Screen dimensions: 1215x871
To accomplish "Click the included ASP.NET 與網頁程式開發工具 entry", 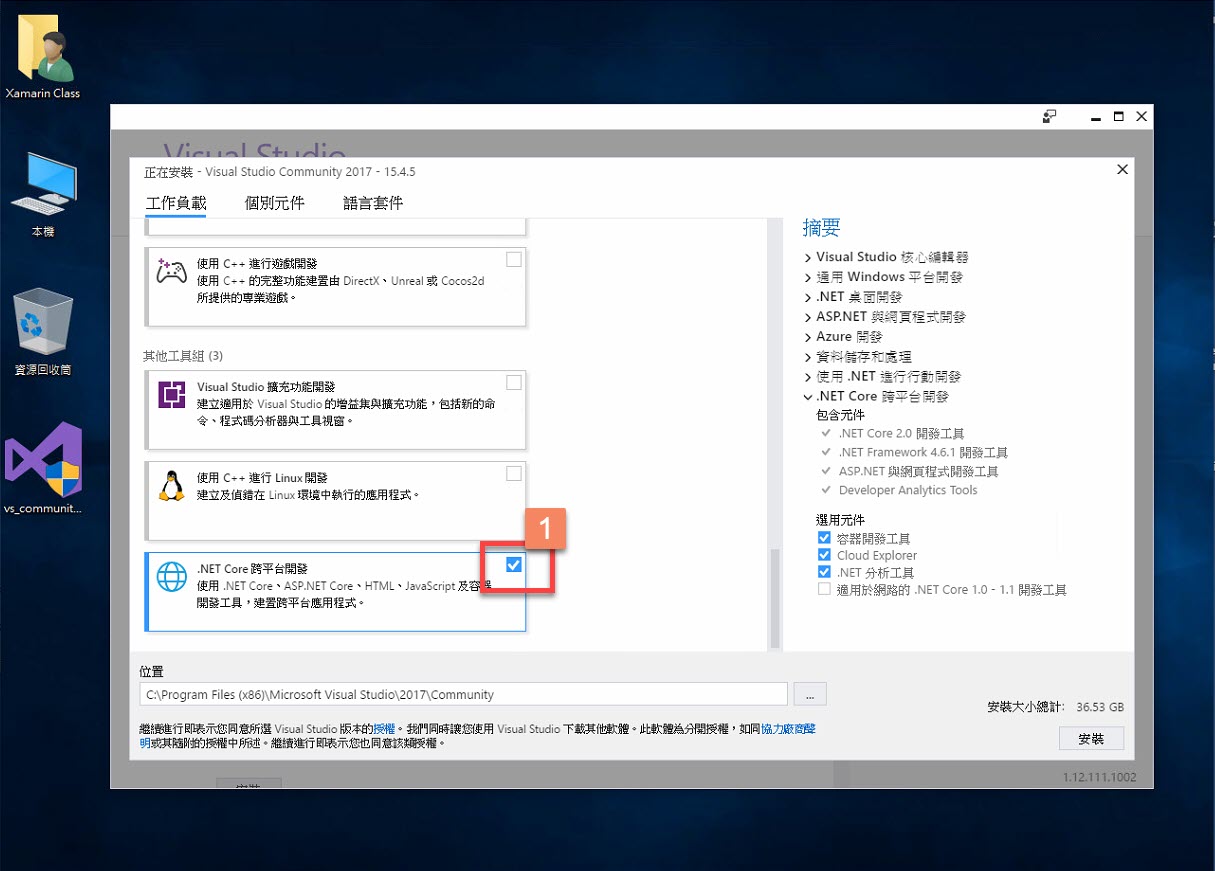I will 918,472.
